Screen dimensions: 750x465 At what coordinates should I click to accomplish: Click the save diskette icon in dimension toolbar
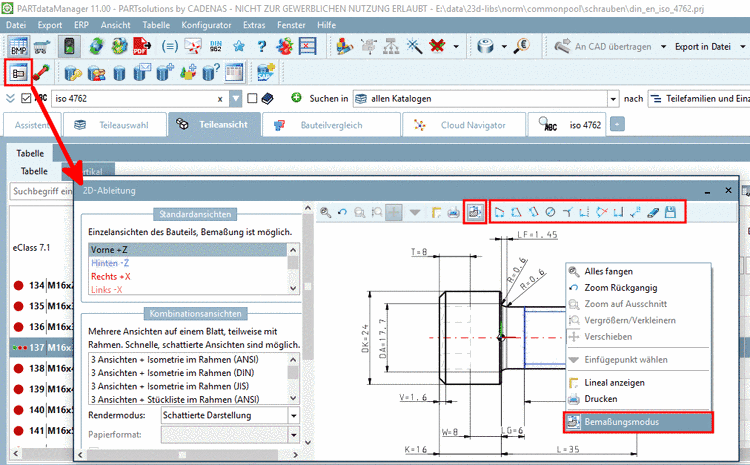coord(669,212)
